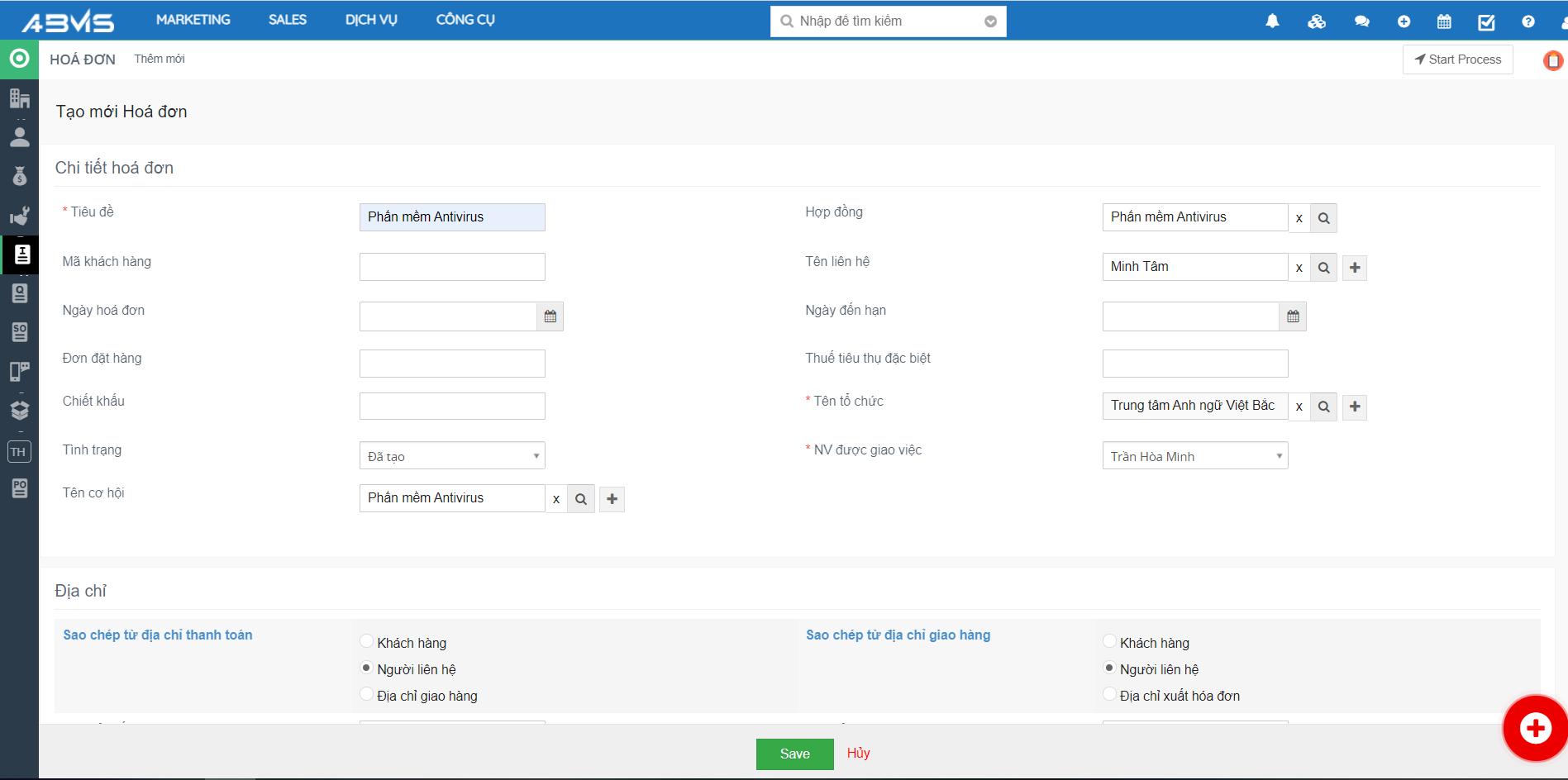Expand the NV được giao việc dropdown
Image resolution: width=1568 pixels, height=780 pixels.
(x=1194, y=456)
